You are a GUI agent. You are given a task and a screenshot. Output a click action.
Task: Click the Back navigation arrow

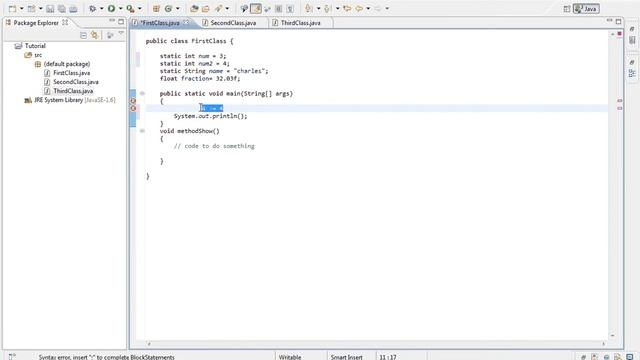click(x=359, y=9)
